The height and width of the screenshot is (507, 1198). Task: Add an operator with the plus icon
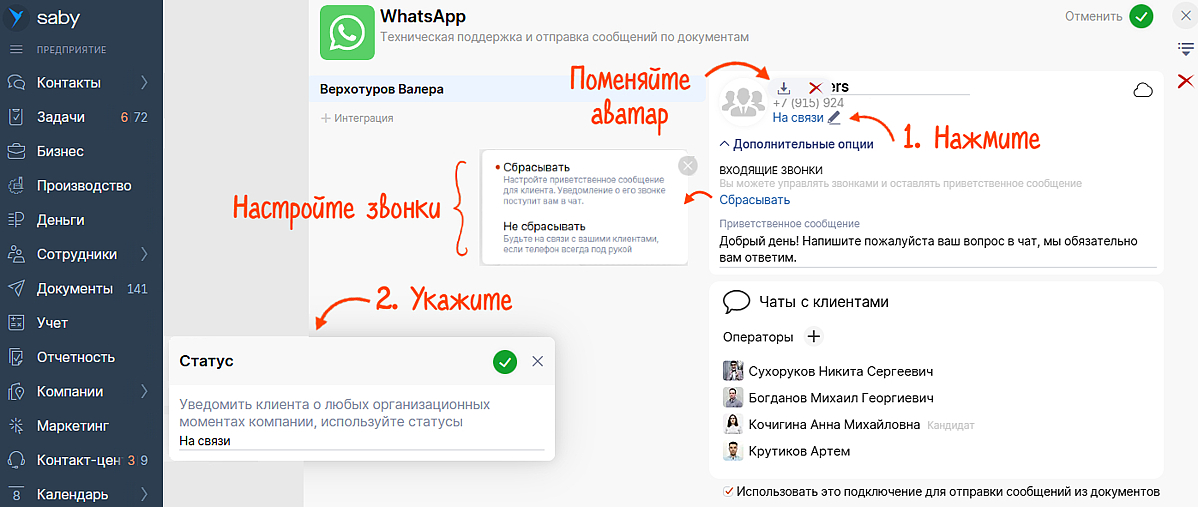813,337
